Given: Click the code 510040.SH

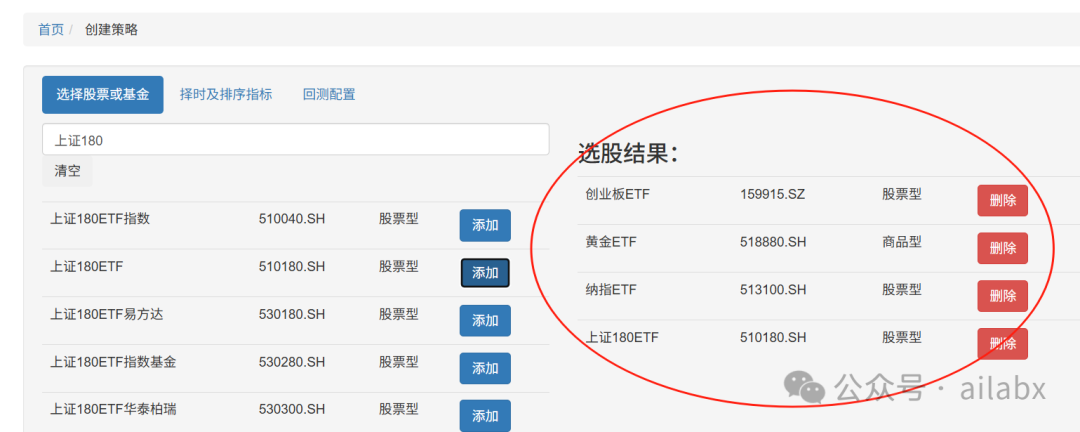Looking at the screenshot, I should coord(291,219).
